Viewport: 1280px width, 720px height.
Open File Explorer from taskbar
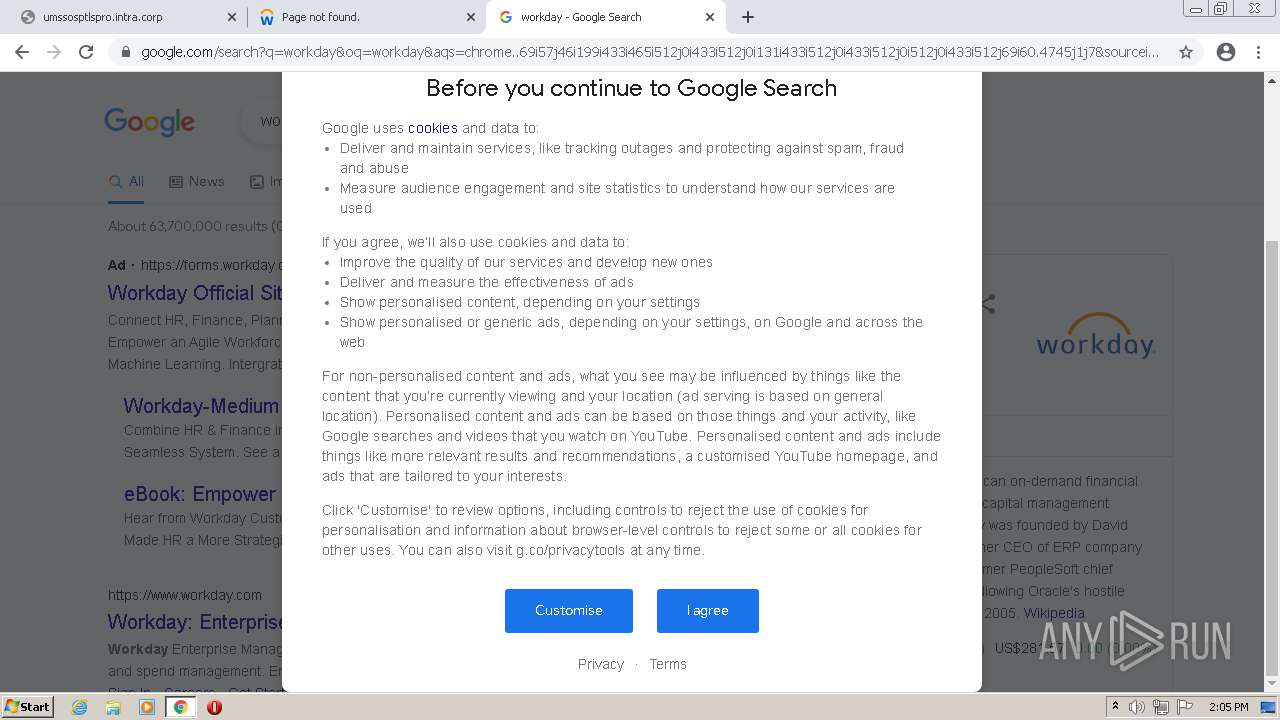[113, 707]
